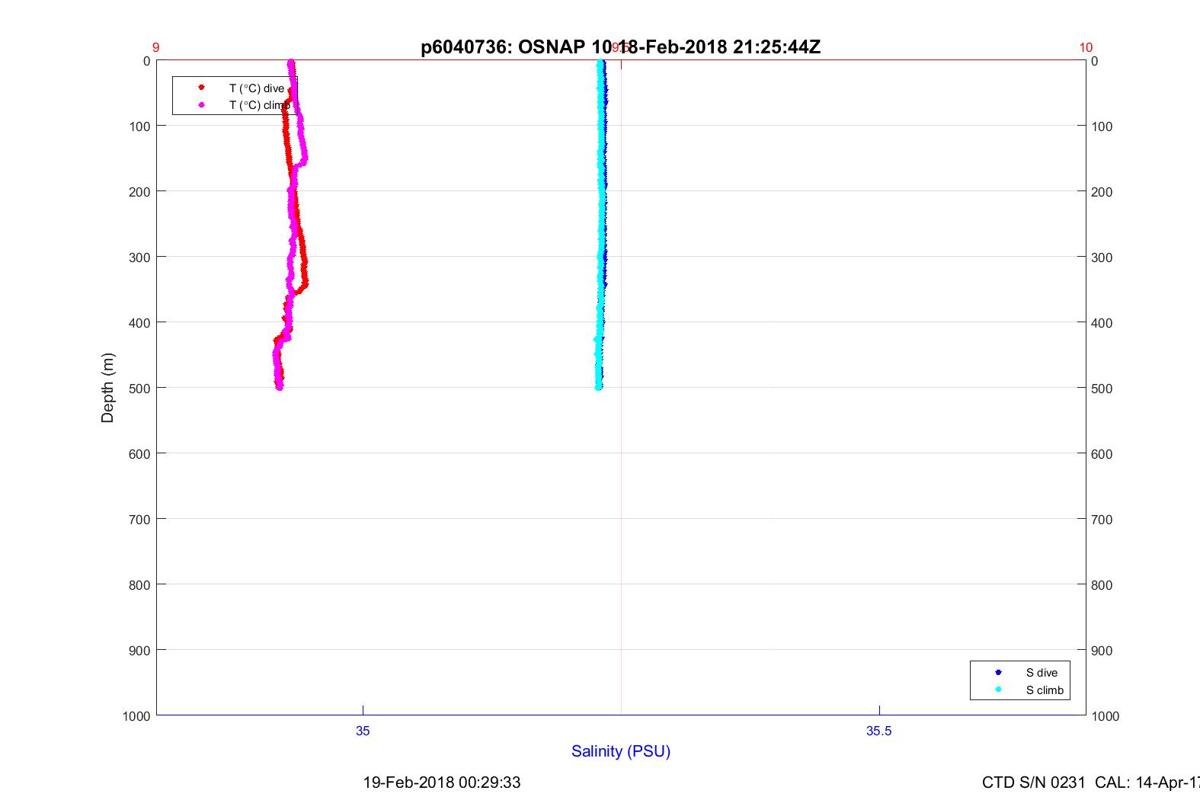The width and height of the screenshot is (1200, 804).
Task: Select the 'T (°C) climb' legend label
Action: pyautogui.click(x=260, y=104)
